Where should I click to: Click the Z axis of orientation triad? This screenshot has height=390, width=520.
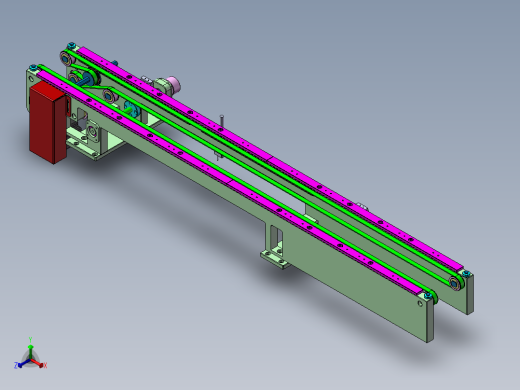click(x=21, y=364)
